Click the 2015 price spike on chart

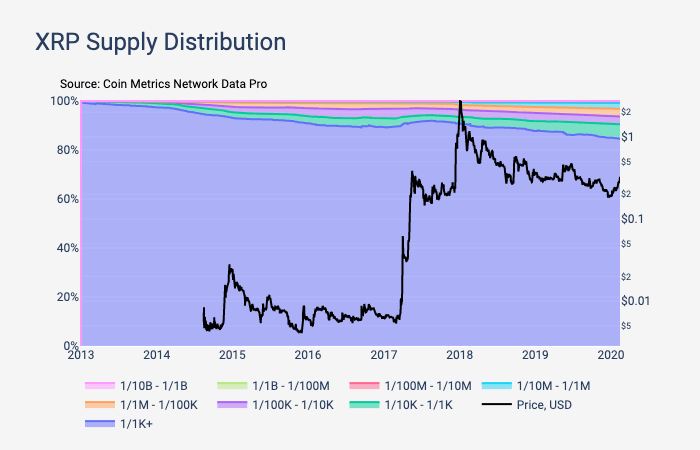[230, 266]
